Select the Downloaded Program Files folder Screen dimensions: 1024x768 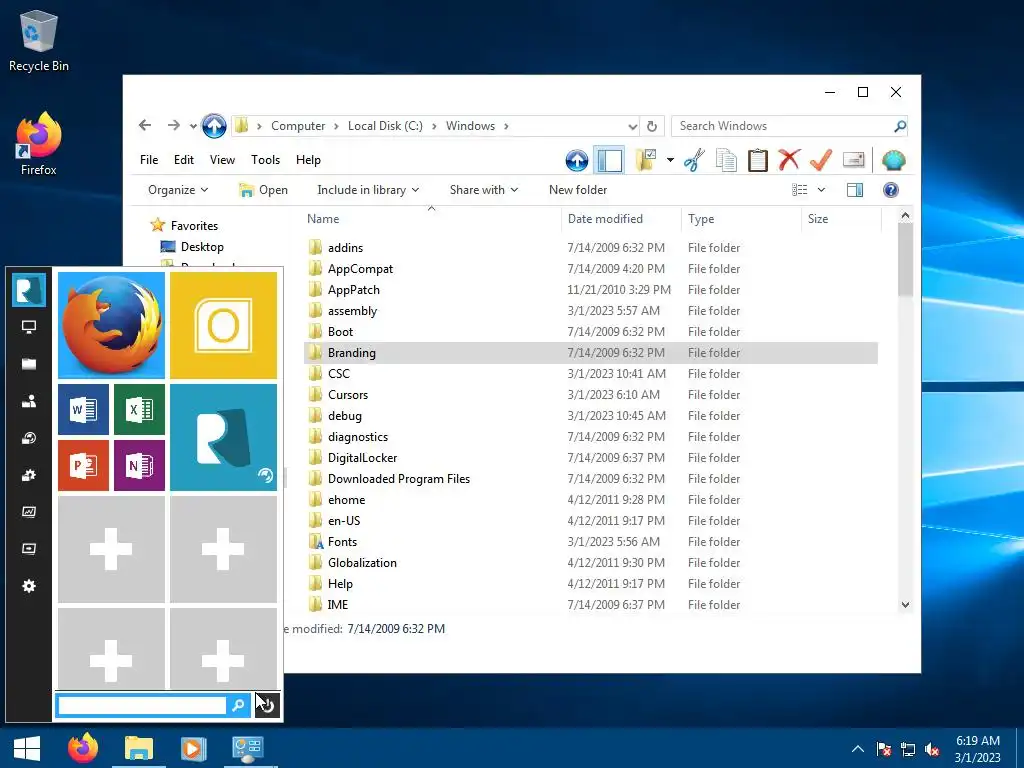[x=591, y=479]
